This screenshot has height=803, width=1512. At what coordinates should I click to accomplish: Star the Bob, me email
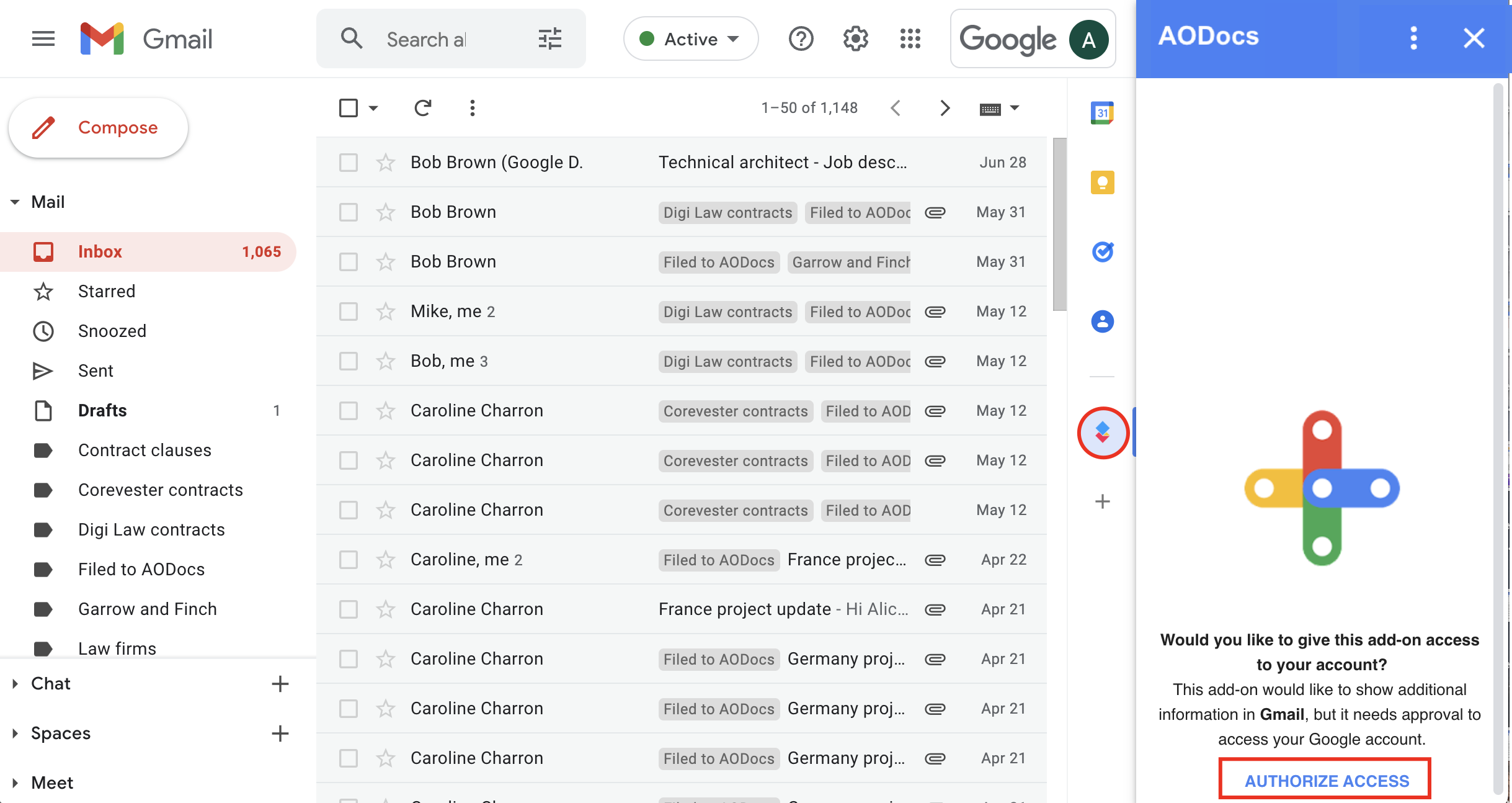tap(385, 361)
